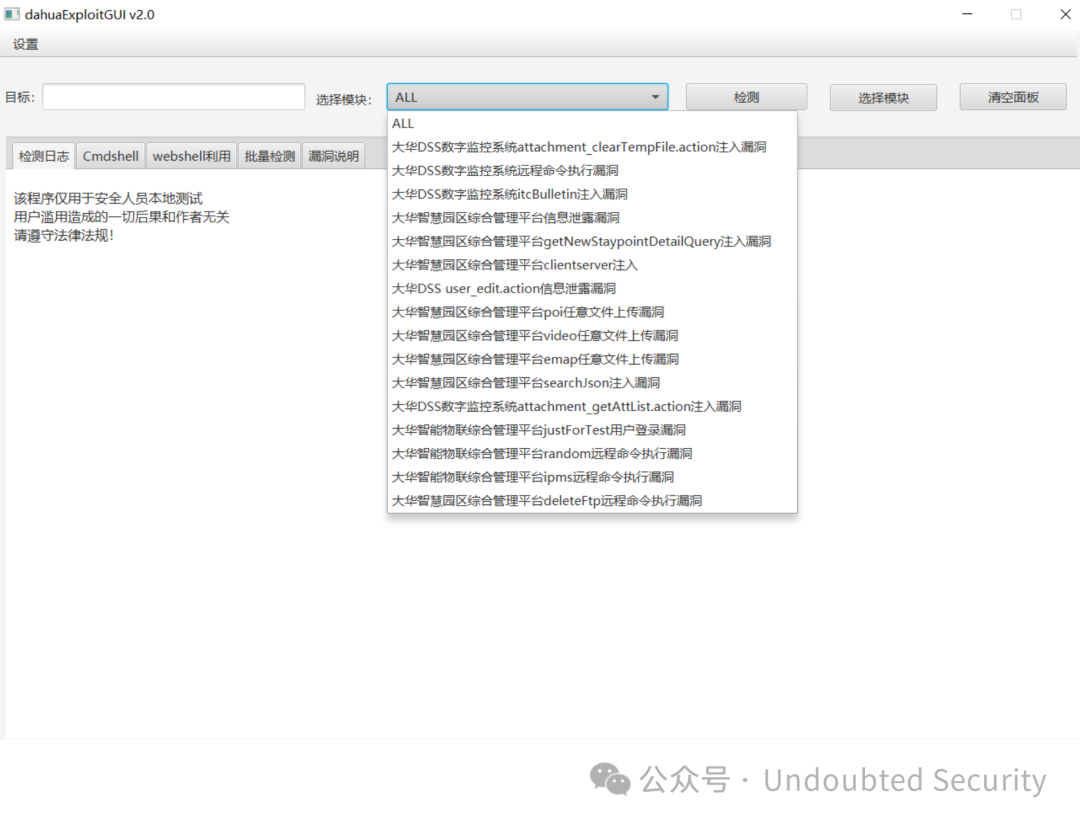Choose 大华DSS数字监控系统远程命令执行漏洞 option
This screenshot has height=823, width=1080.
592,170
